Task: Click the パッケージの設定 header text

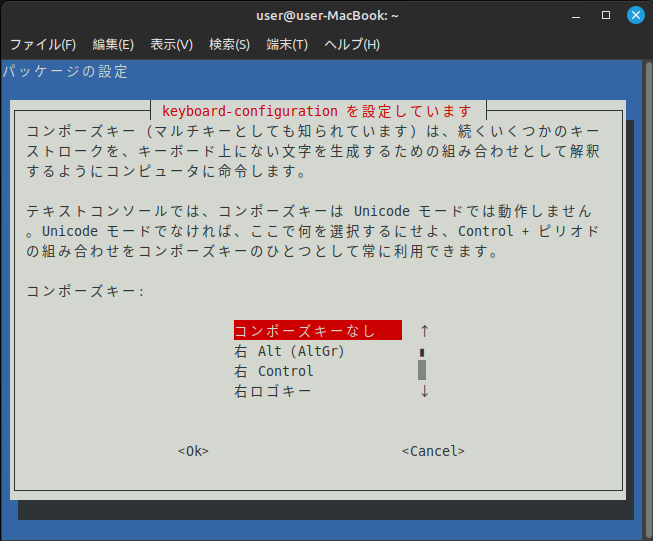Action: click(x=65, y=71)
